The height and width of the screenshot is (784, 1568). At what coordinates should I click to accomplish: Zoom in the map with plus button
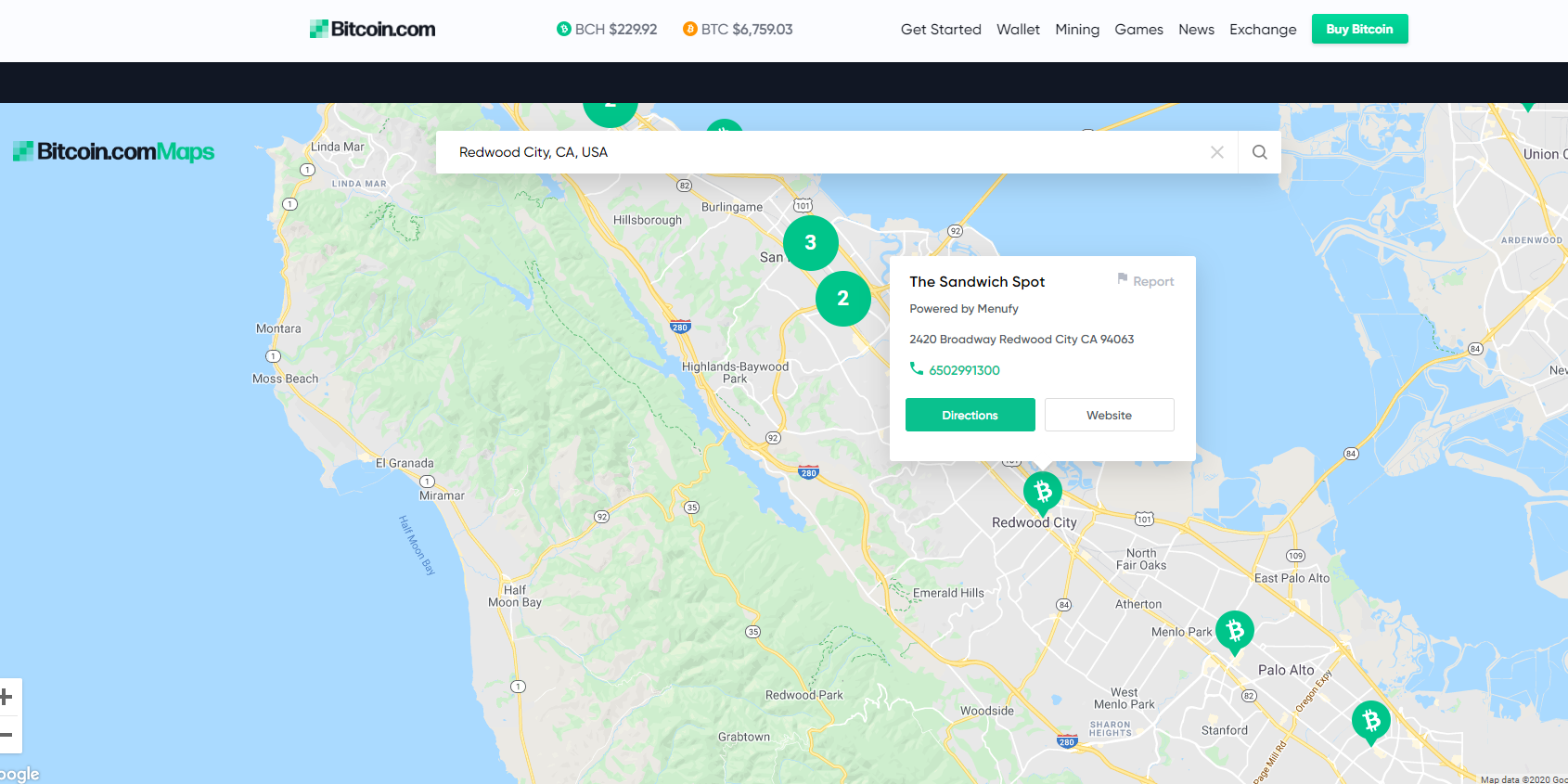click(6, 697)
